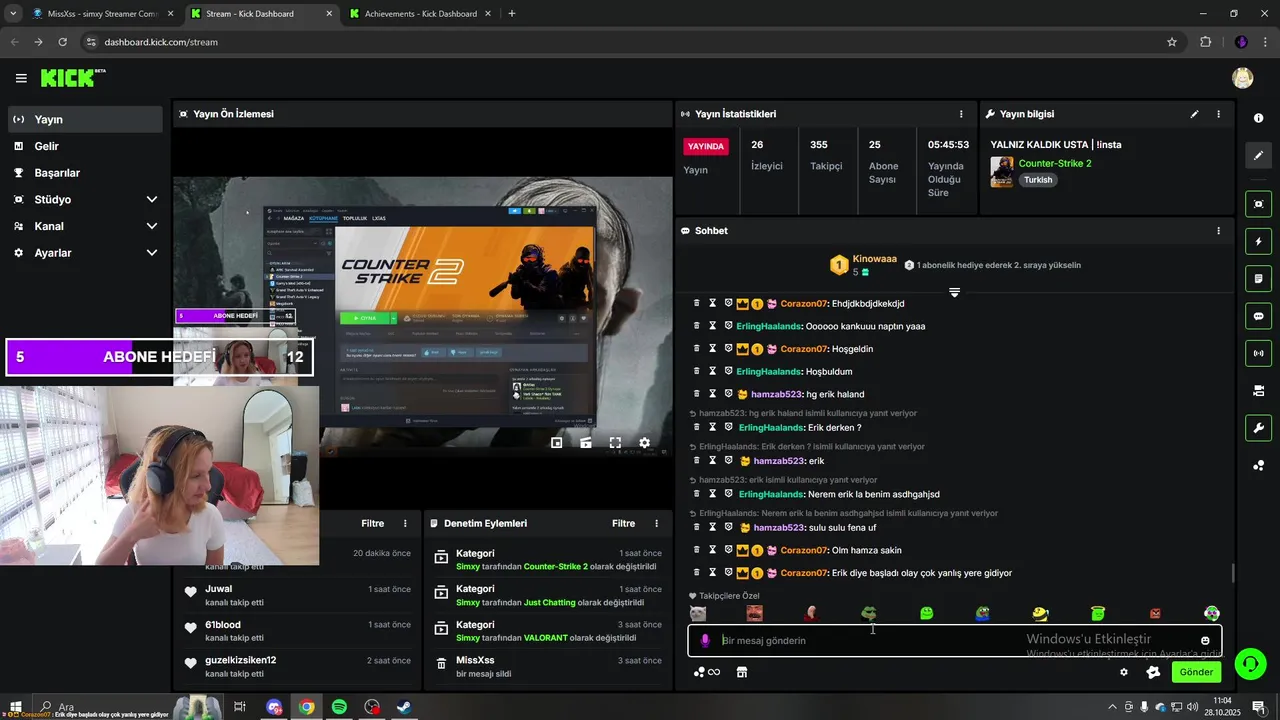Select Yayın in the left sidebar
This screenshot has height=720, width=1280.
click(x=84, y=119)
